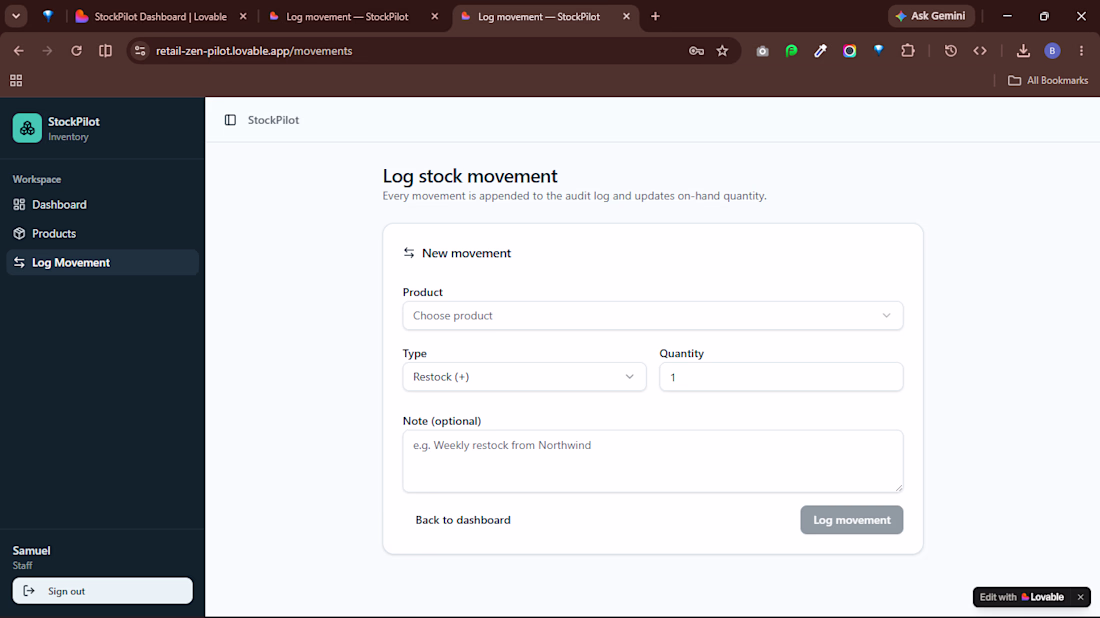Viewport: 1100px width, 618px height.
Task: Go Back to dashboard
Action: click(463, 520)
